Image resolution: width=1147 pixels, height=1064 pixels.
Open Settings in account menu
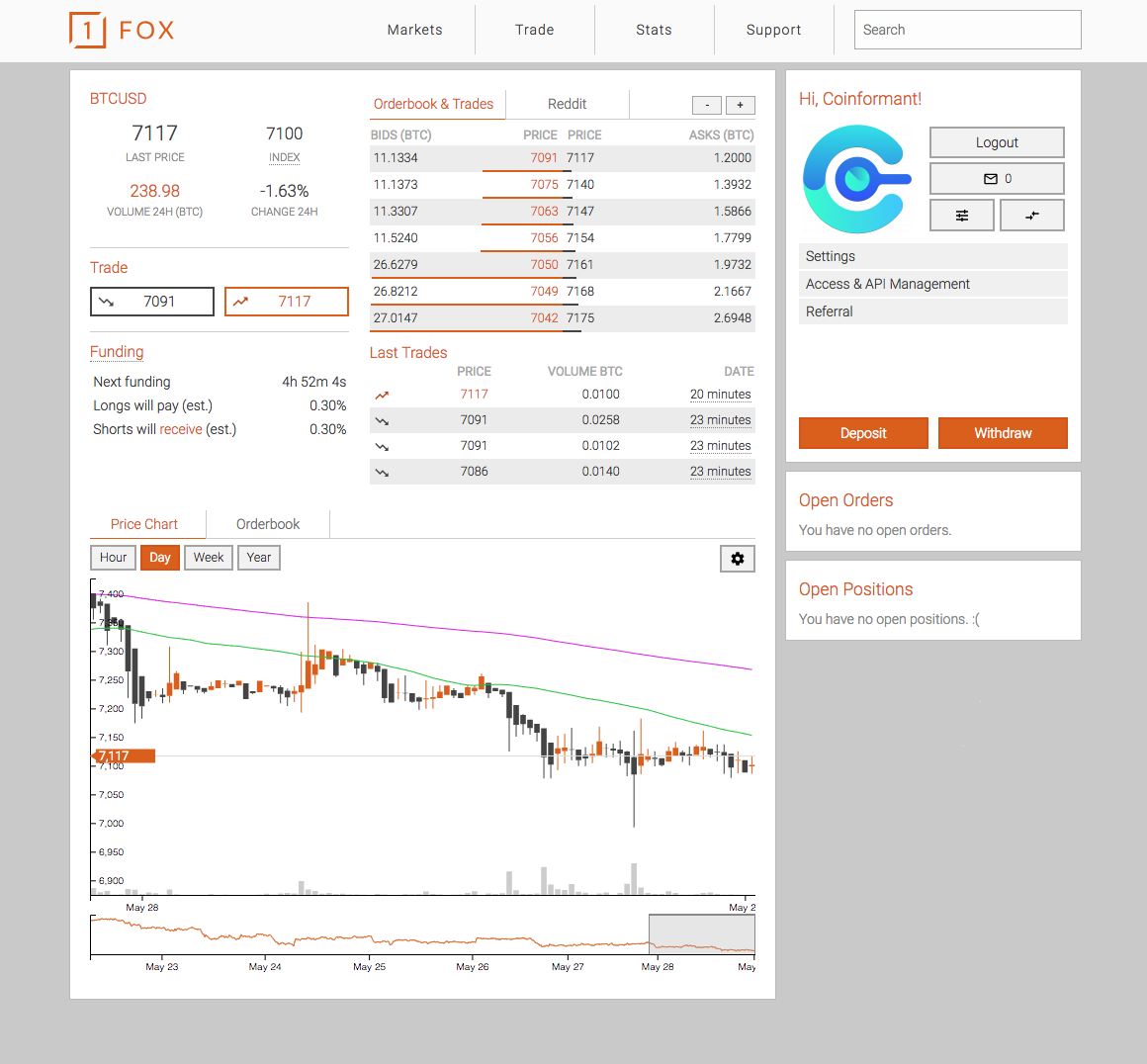(932, 256)
